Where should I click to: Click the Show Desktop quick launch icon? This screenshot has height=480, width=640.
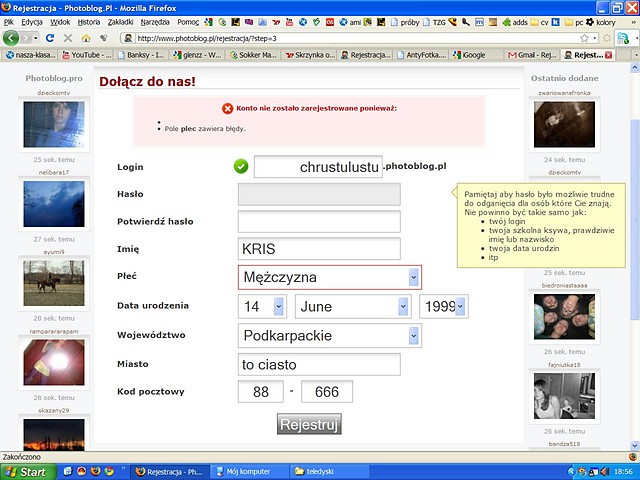(x=68, y=471)
